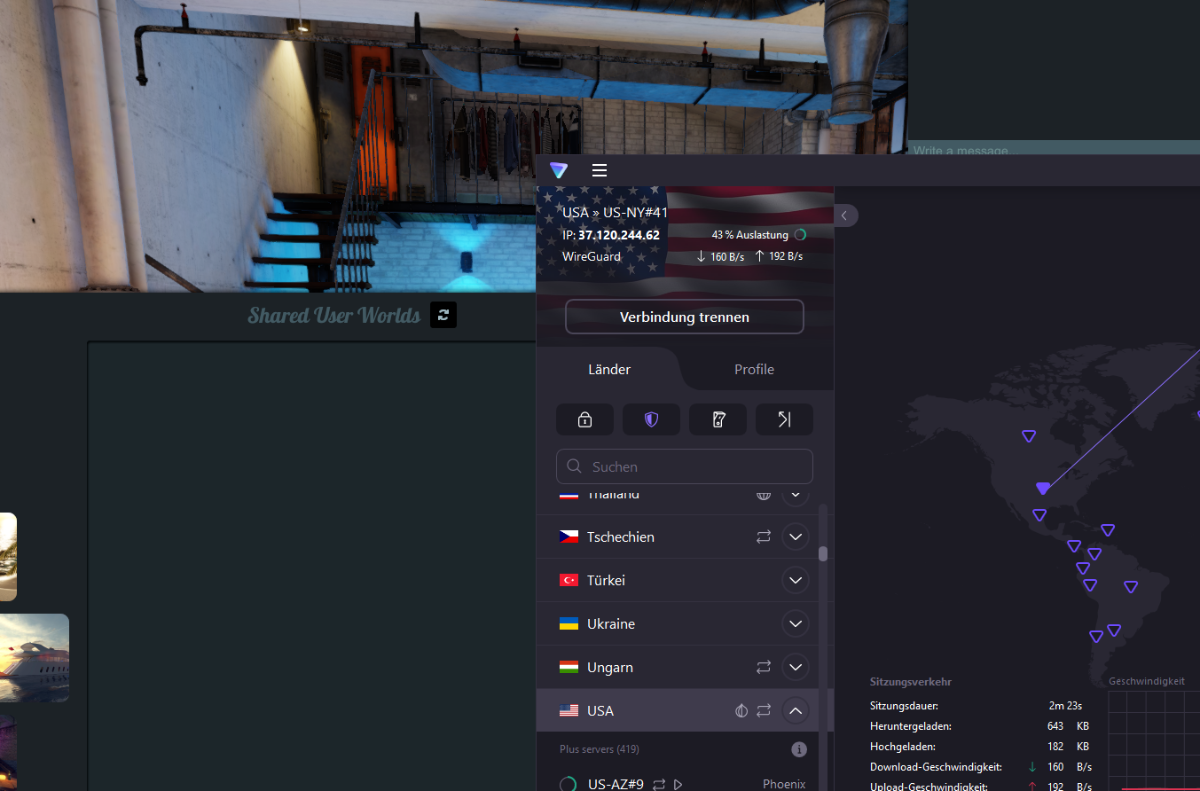Click the Proton VPN logo icon
The width and height of the screenshot is (1200, 791).
[558, 170]
